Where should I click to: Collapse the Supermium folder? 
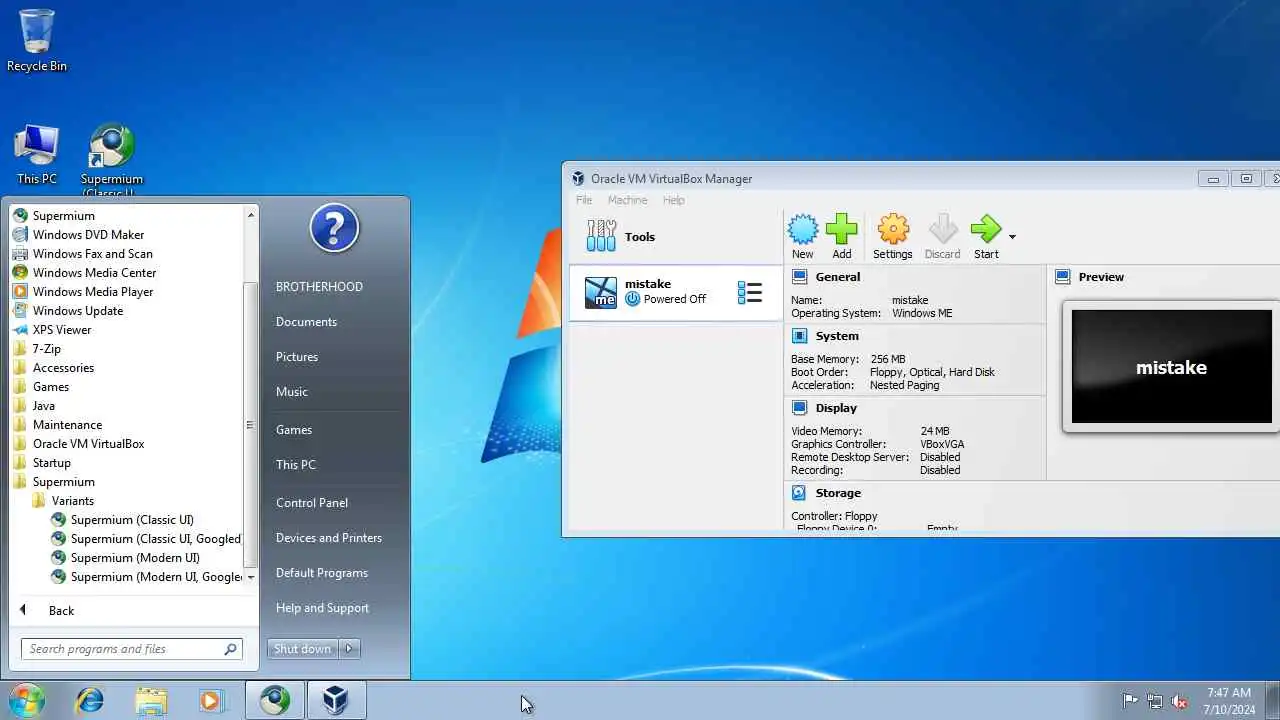(x=63, y=481)
